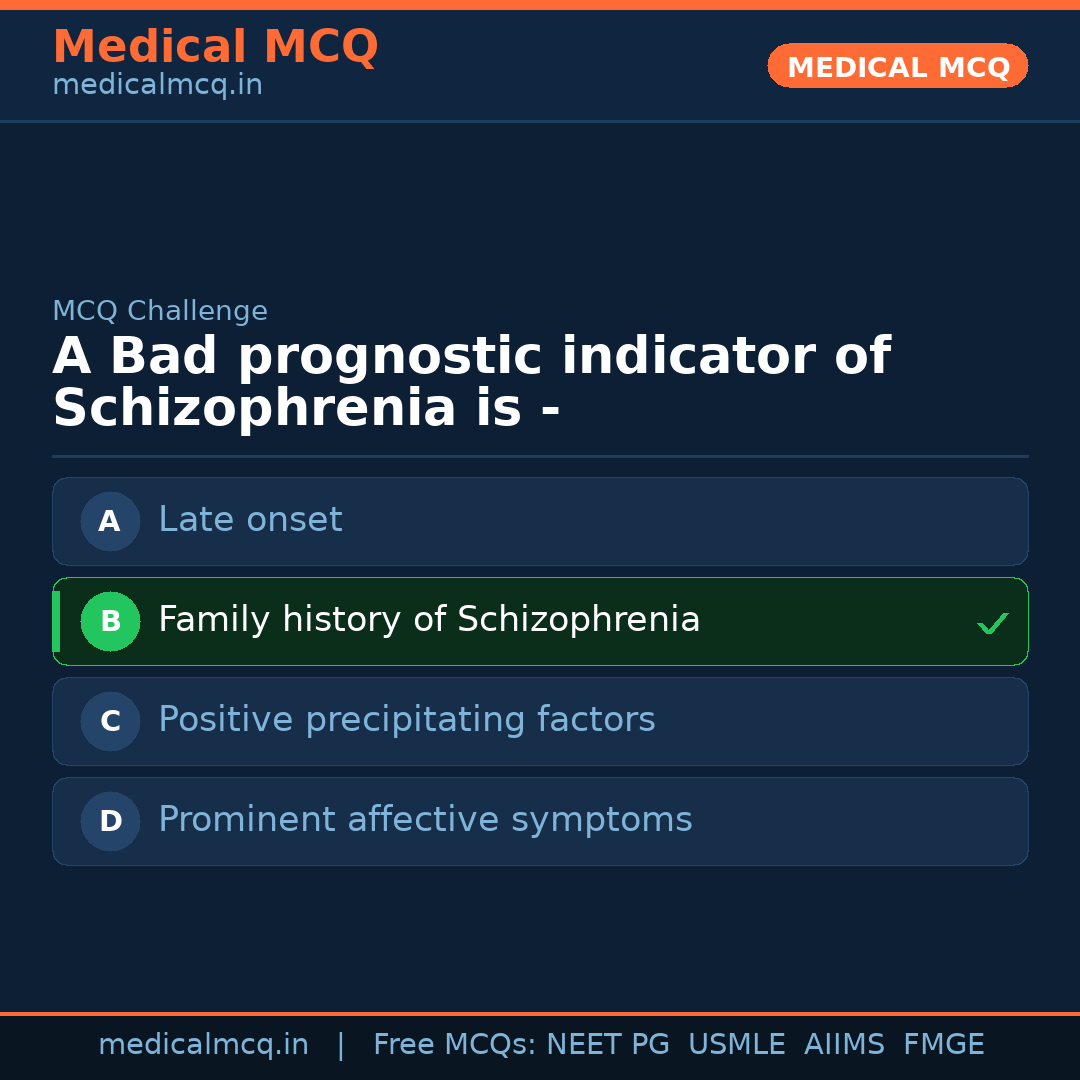Click the green letter B circle badge
Image resolution: width=1080 pixels, height=1080 pixels.
110,621
